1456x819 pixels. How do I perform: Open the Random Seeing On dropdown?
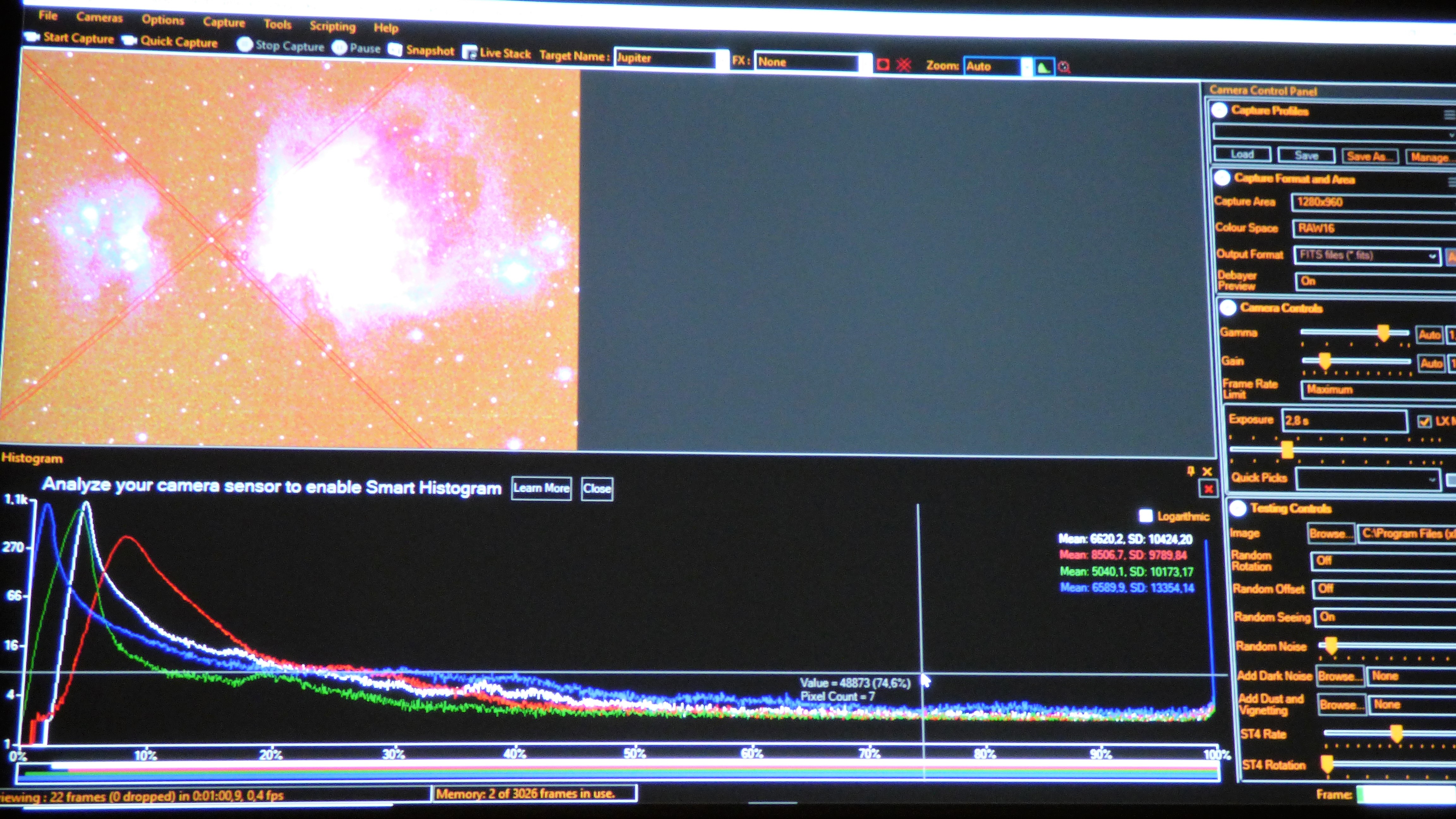click(1385, 617)
